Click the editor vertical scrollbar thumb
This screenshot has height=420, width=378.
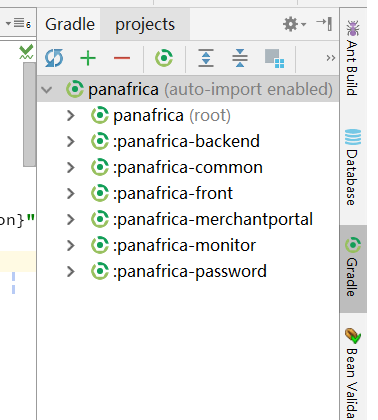(29, 114)
